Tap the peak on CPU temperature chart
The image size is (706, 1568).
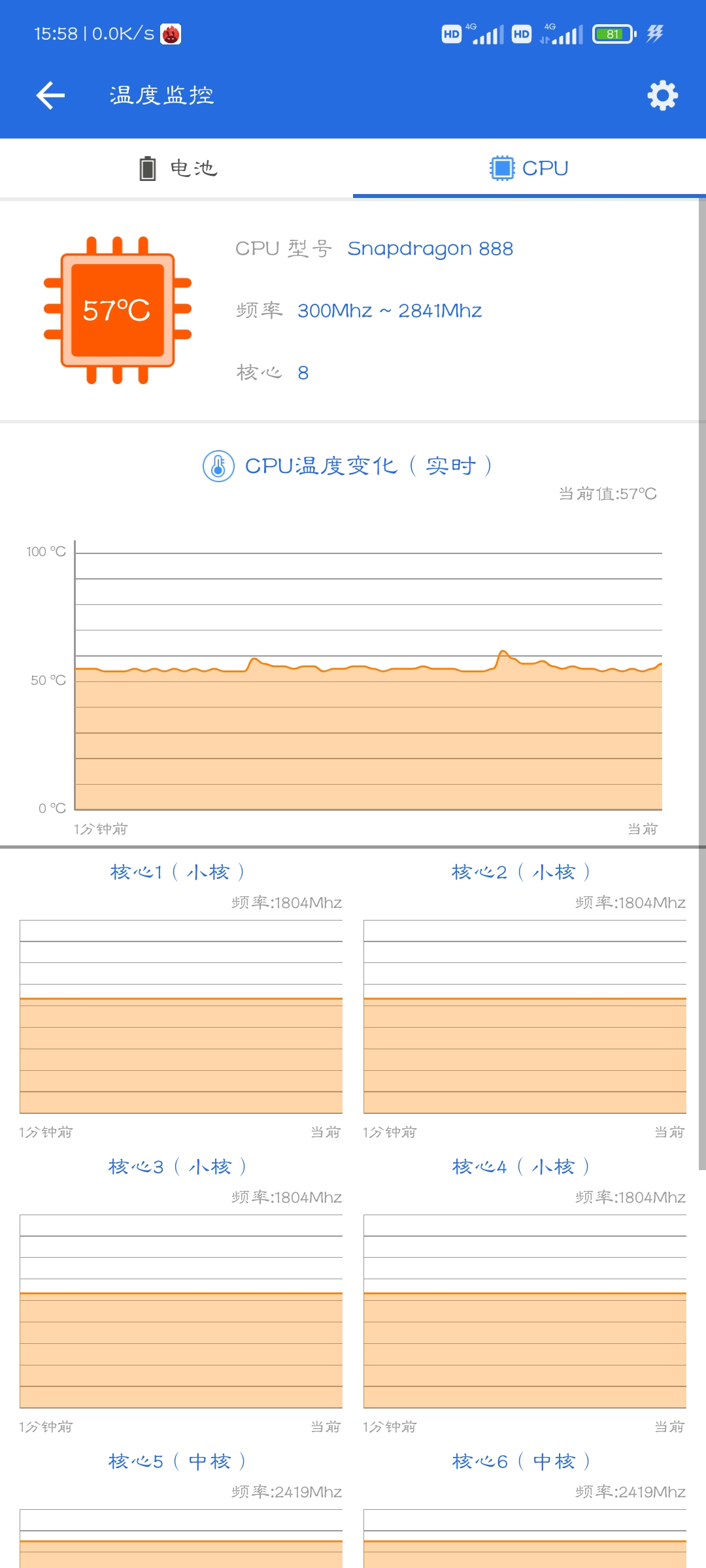coord(503,653)
